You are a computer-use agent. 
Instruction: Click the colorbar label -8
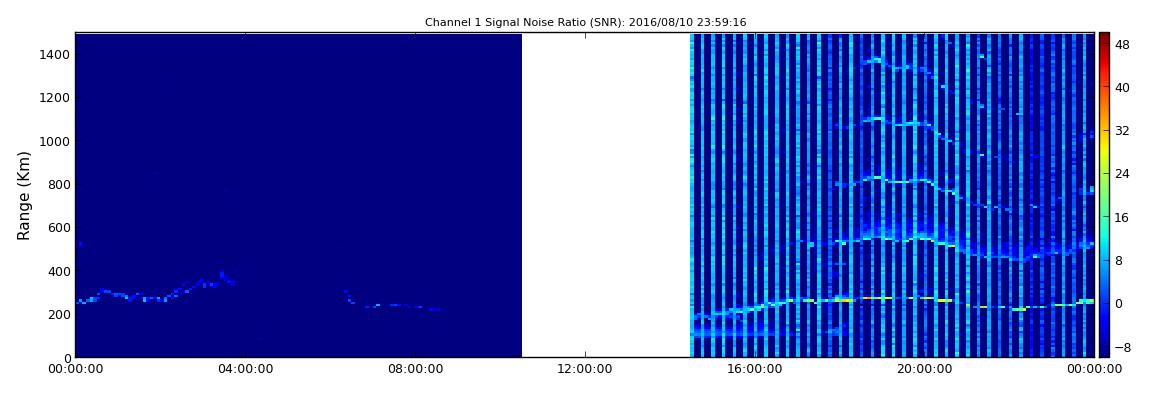1121,346
